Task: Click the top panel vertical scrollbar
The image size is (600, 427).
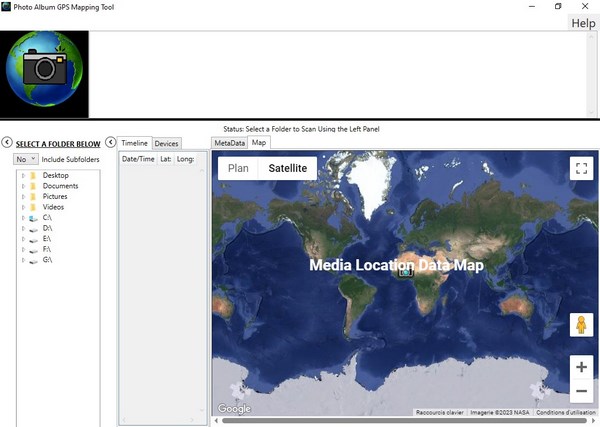Action: (591, 74)
